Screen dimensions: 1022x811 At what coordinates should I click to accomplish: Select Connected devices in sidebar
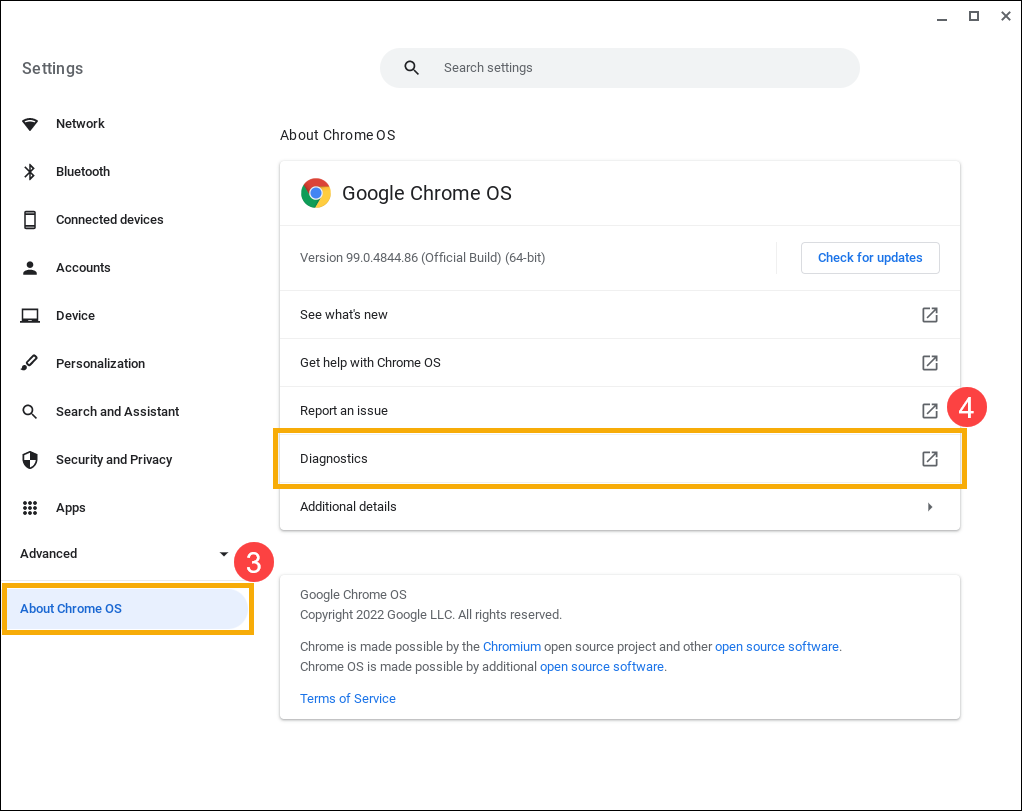110,220
